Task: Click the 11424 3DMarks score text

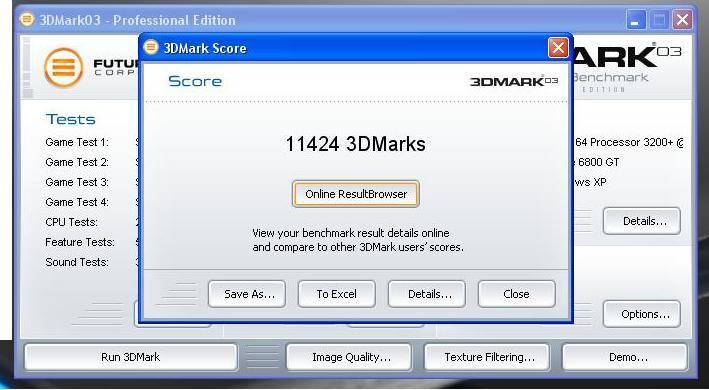Action: pyautogui.click(x=355, y=144)
